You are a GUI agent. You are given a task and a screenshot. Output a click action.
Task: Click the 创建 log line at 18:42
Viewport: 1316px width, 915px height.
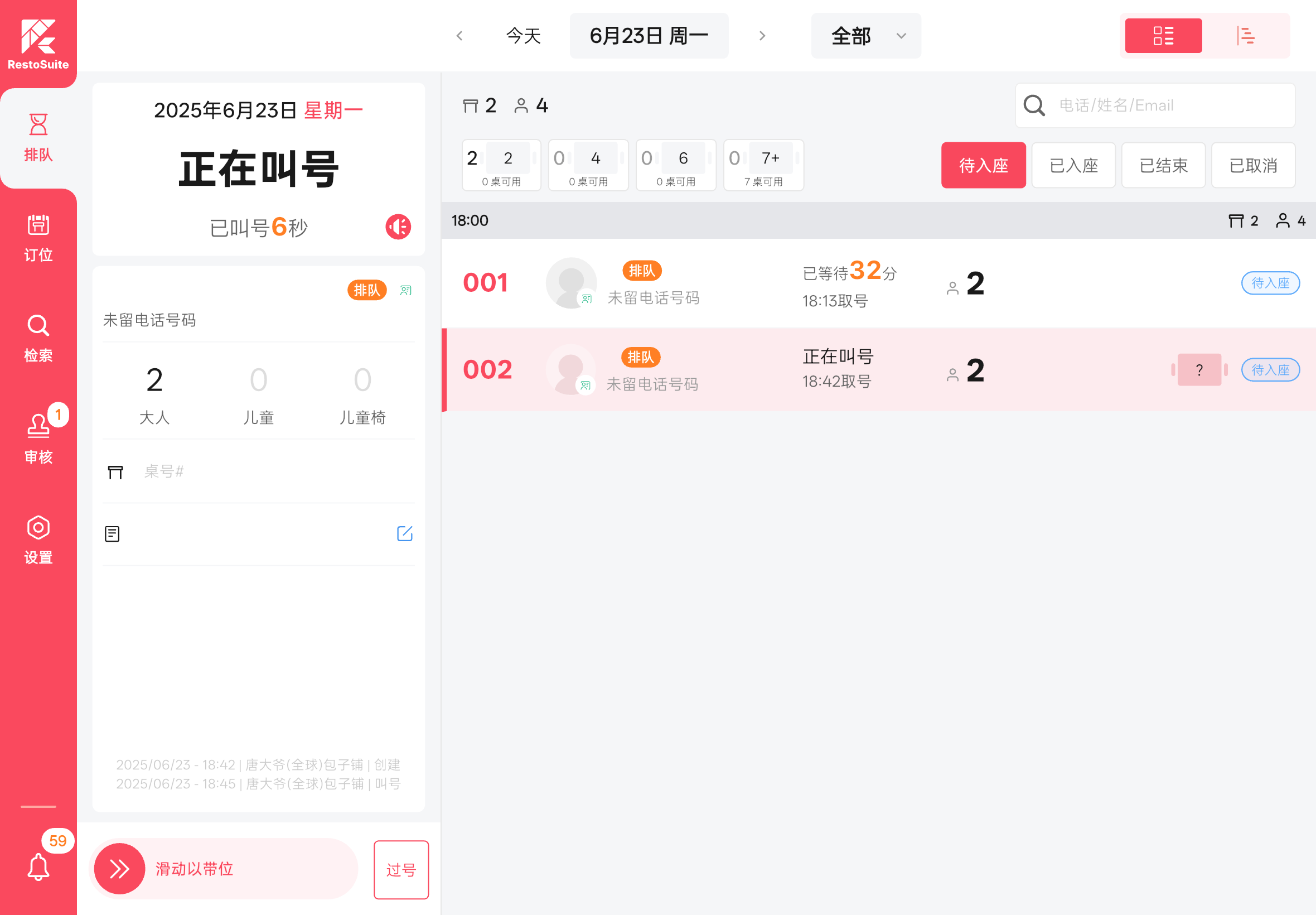coord(258,765)
